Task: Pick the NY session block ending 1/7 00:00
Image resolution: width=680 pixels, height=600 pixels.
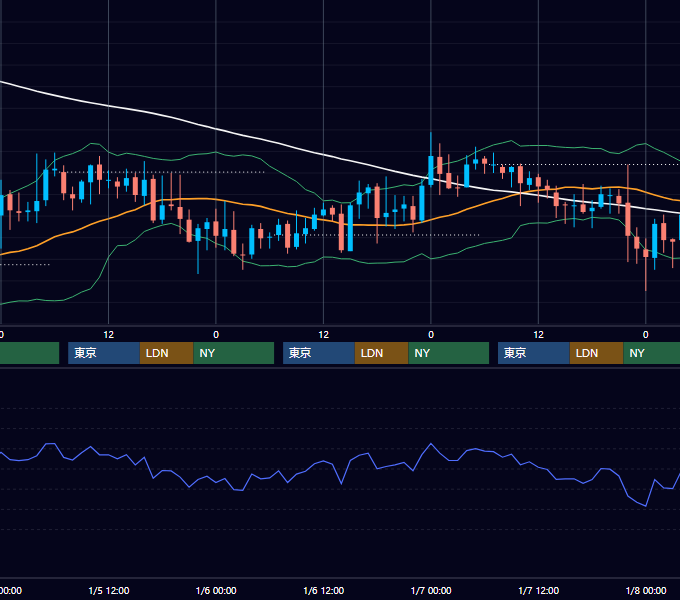Action: (448, 353)
